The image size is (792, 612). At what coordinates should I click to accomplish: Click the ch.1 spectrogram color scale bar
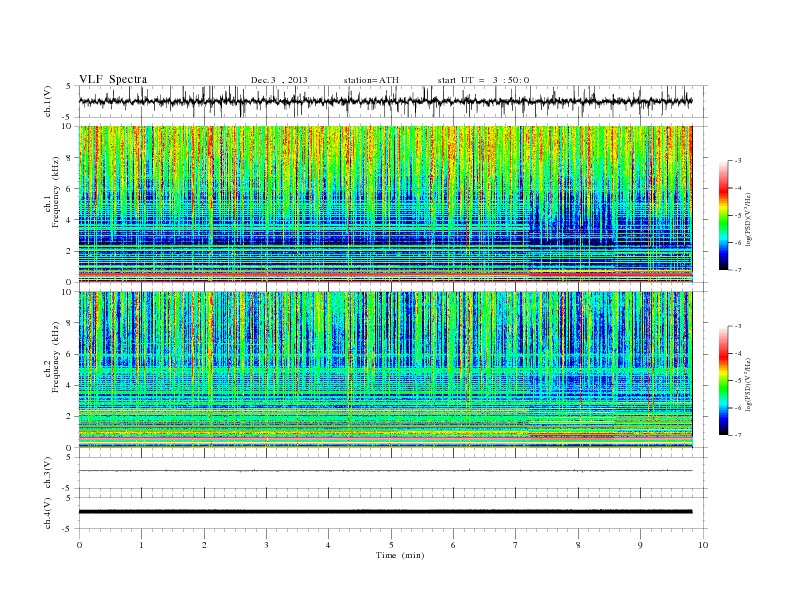point(724,216)
